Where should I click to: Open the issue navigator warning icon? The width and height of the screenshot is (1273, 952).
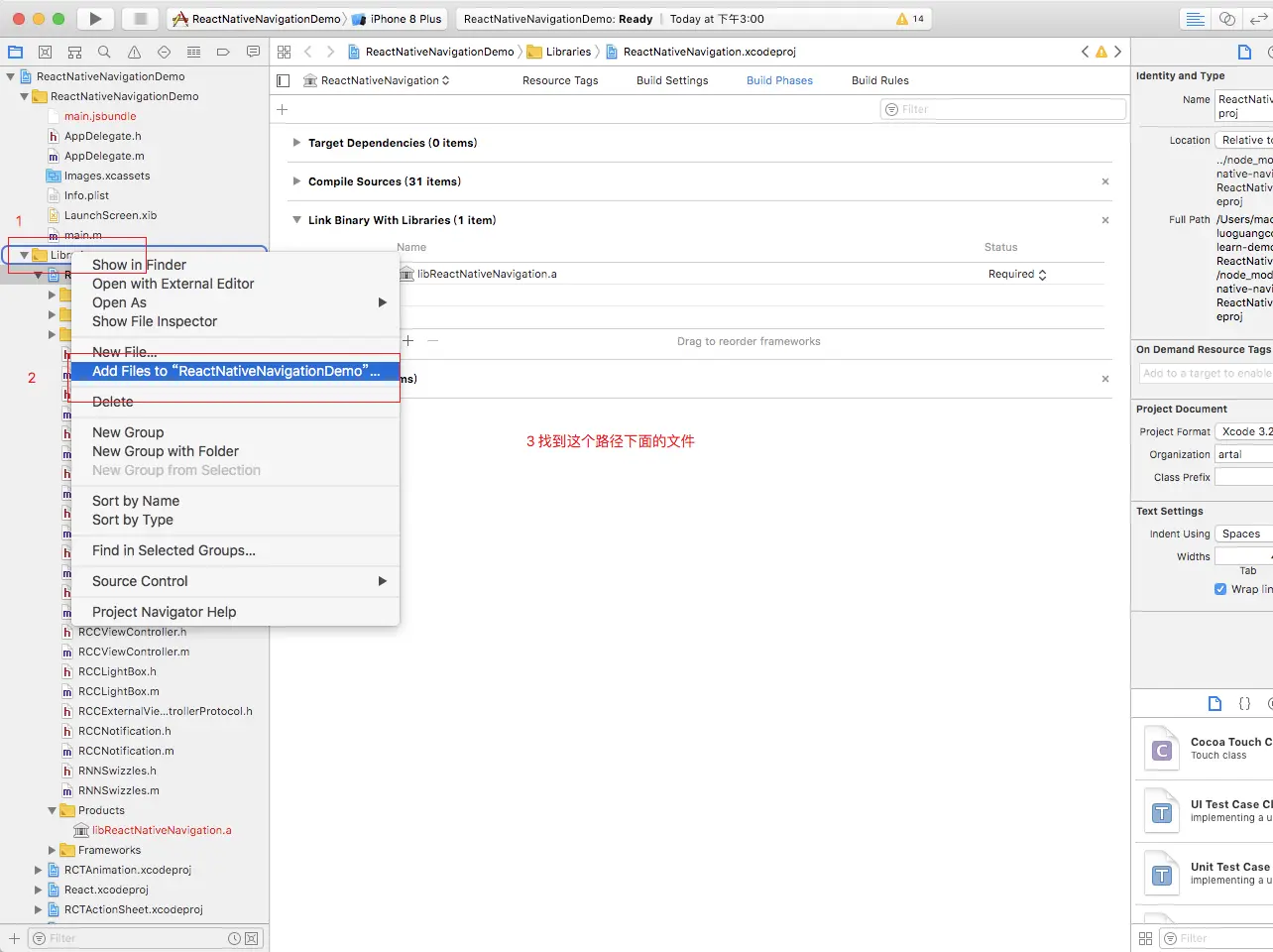134,52
